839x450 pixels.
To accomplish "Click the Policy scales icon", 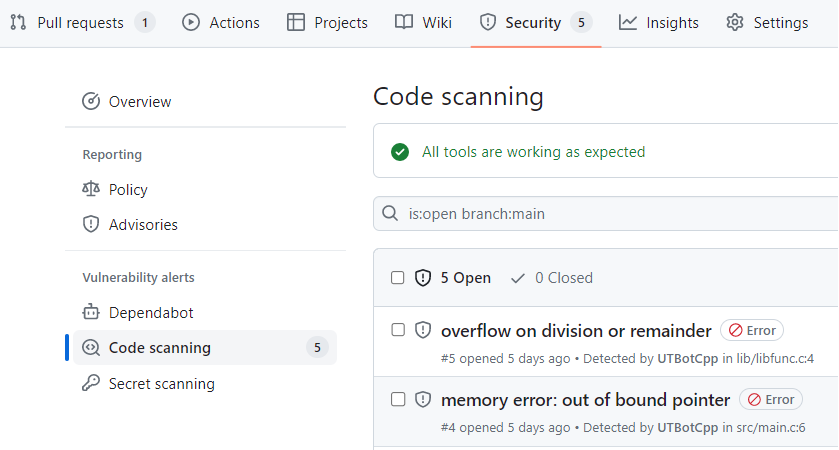I will pyautogui.click(x=91, y=189).
